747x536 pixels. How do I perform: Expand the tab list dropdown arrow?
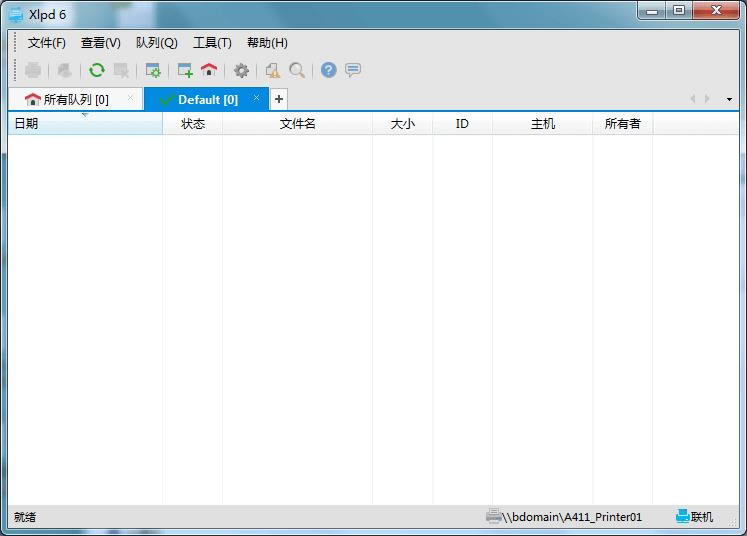729,100
